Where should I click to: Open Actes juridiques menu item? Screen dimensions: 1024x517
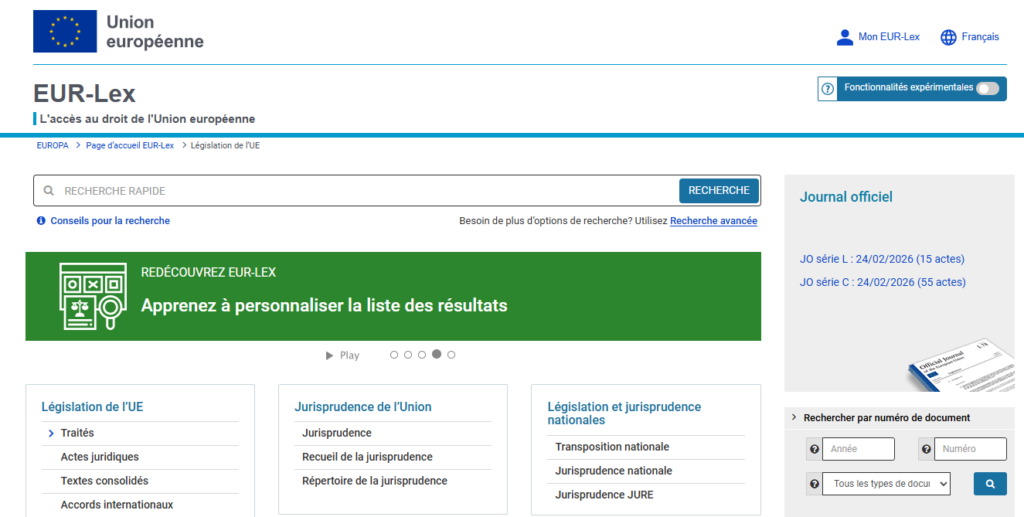coord(100,457)
